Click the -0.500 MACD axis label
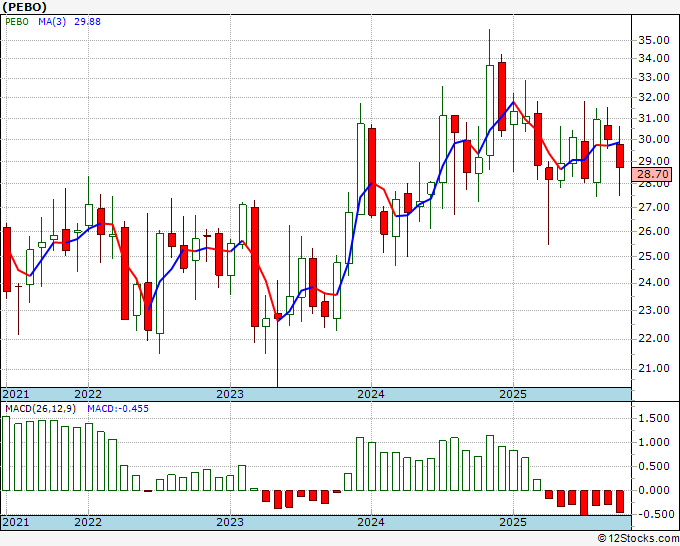 654,514
